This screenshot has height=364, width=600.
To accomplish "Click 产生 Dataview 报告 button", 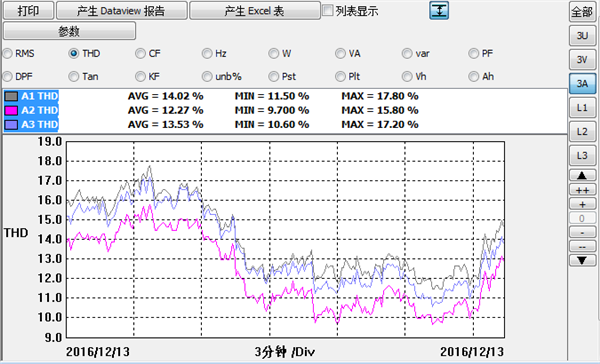I will 122,10.
